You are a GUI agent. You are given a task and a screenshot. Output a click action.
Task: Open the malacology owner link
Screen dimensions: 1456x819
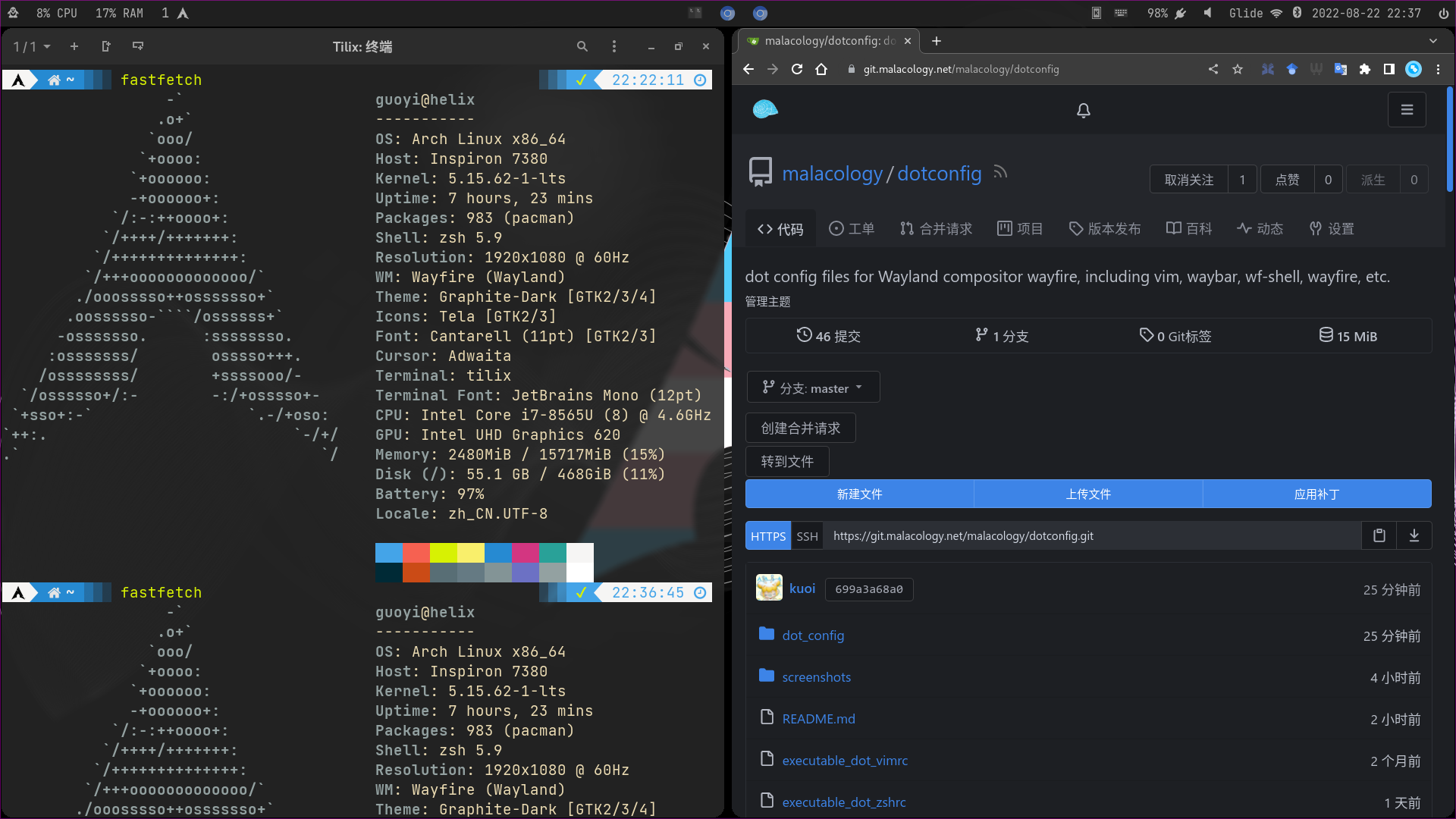coord(832,174)
